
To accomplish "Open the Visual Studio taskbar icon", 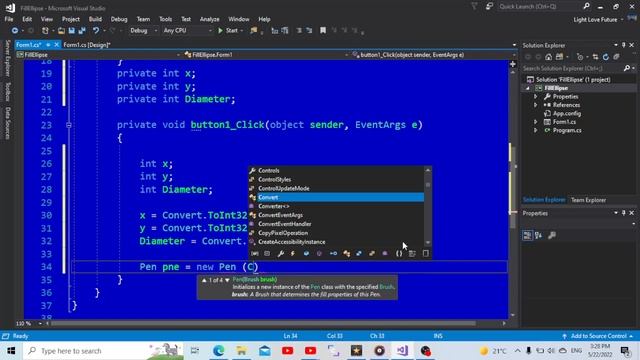I will 402,351.
